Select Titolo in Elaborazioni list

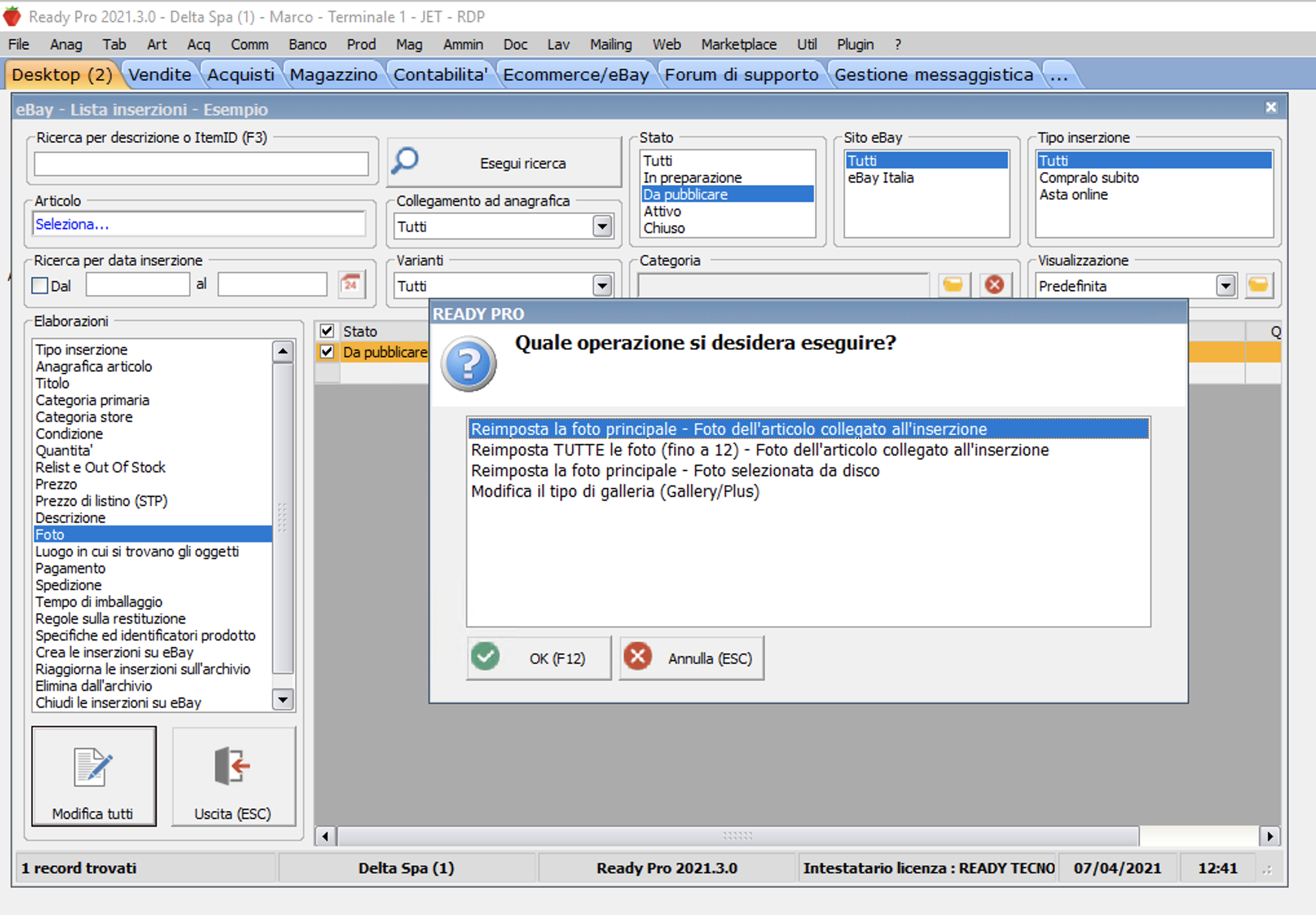(153, 383)
